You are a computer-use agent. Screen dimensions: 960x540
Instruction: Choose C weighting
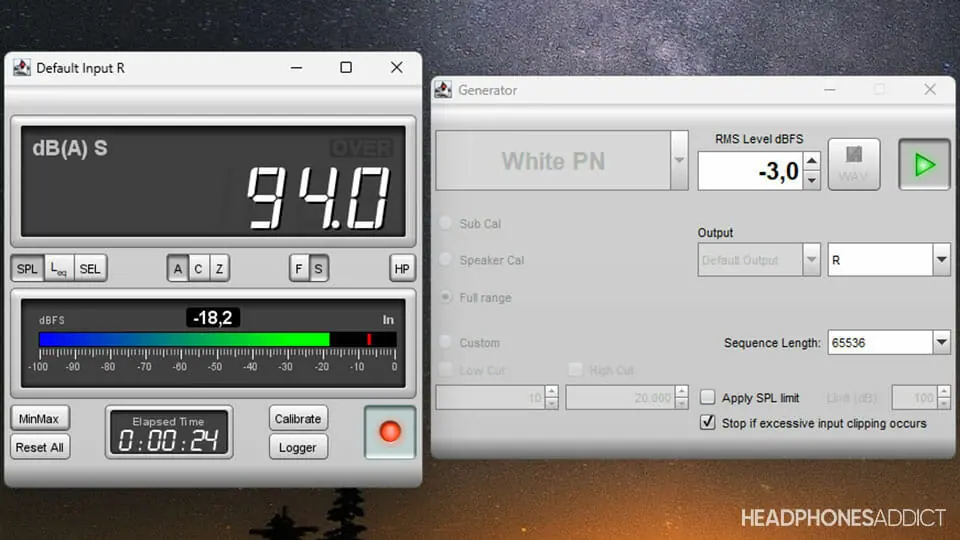[198, 269]
